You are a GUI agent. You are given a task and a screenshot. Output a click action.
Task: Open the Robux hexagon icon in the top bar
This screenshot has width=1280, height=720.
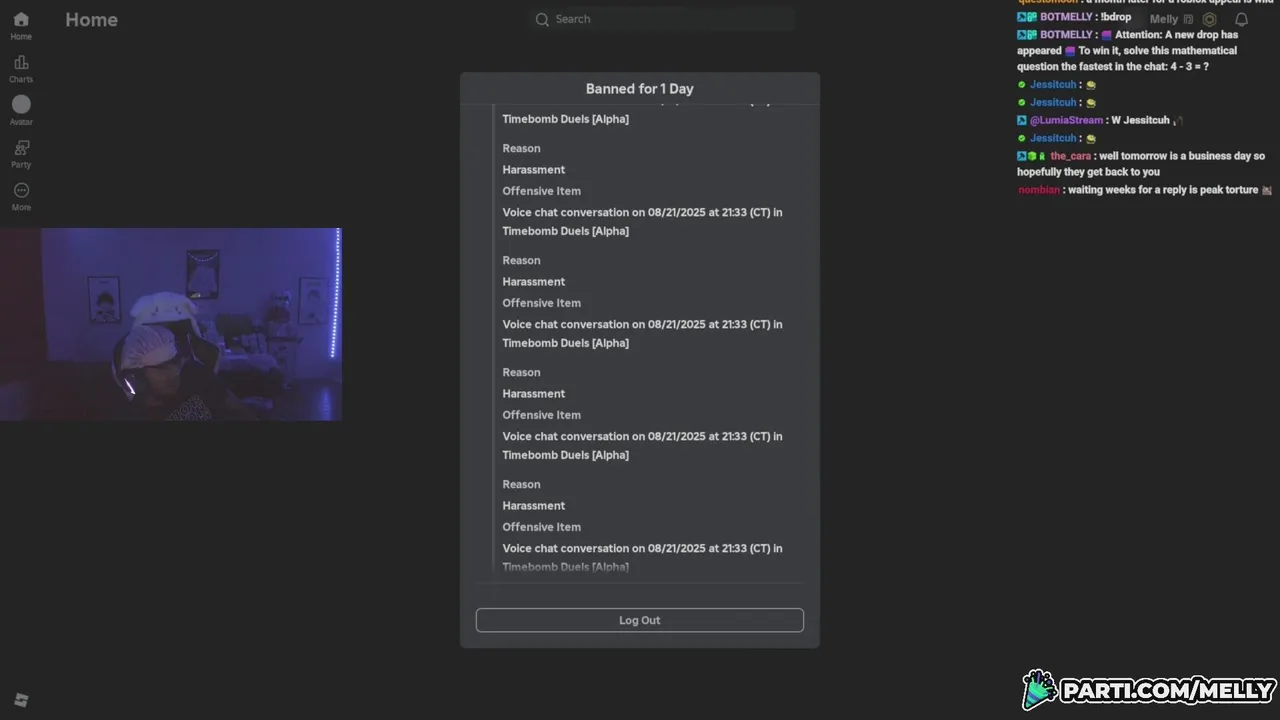[1210, 19]
